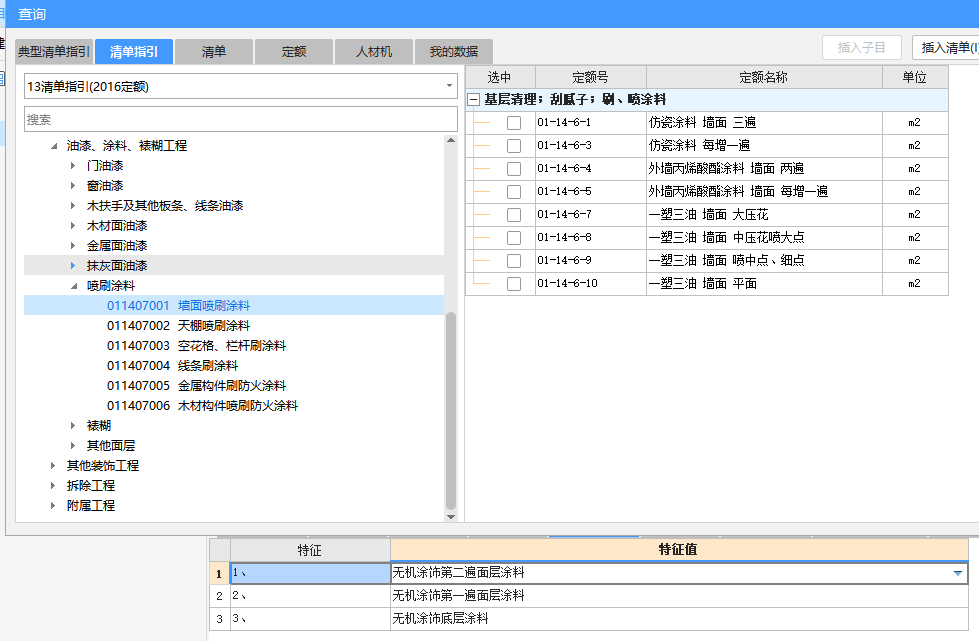
Task: Click the 外墙丙烯酸酯涂料 墙面 每增一遍 cell
Action: click(764, 192)
